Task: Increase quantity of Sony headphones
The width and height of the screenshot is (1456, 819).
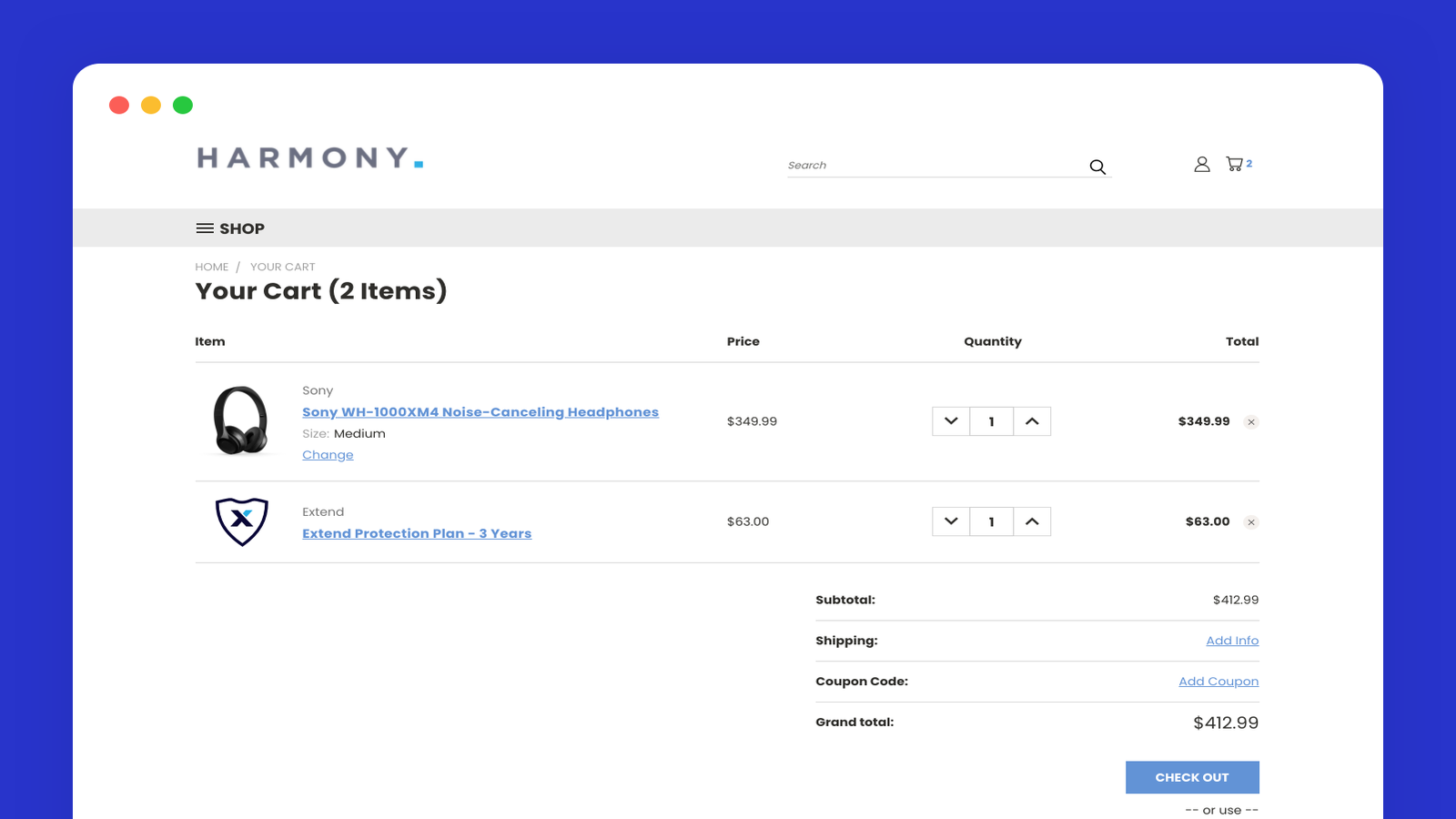Action: point(1032,421)
